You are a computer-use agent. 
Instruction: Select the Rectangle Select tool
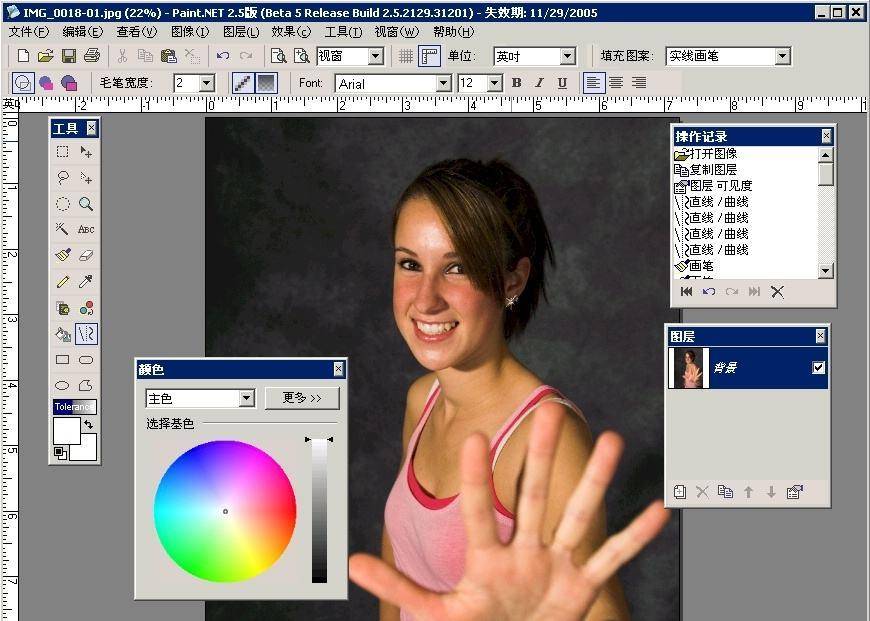(63, 152)
